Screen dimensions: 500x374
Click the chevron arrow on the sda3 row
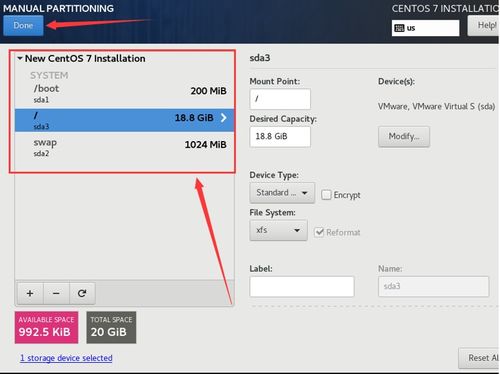coord(224,118)
